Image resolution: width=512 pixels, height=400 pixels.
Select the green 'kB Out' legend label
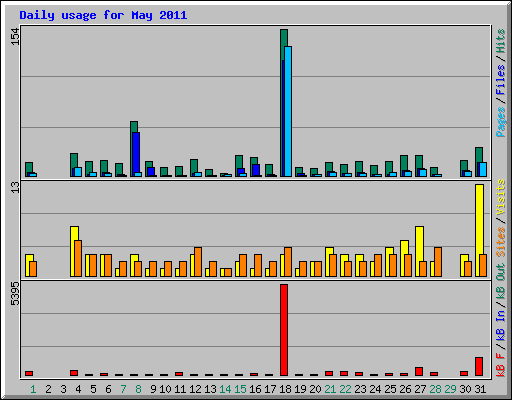(500, 282)
